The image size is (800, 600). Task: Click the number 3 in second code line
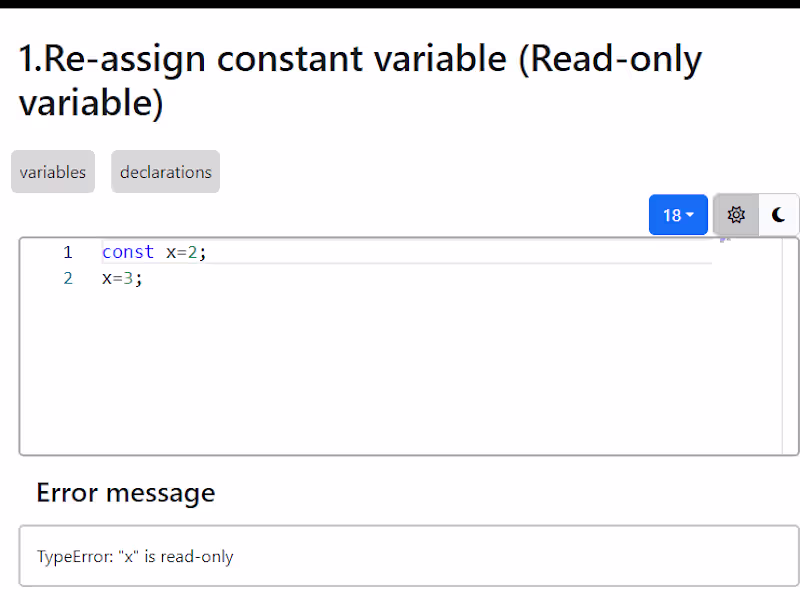click(129, 278)
